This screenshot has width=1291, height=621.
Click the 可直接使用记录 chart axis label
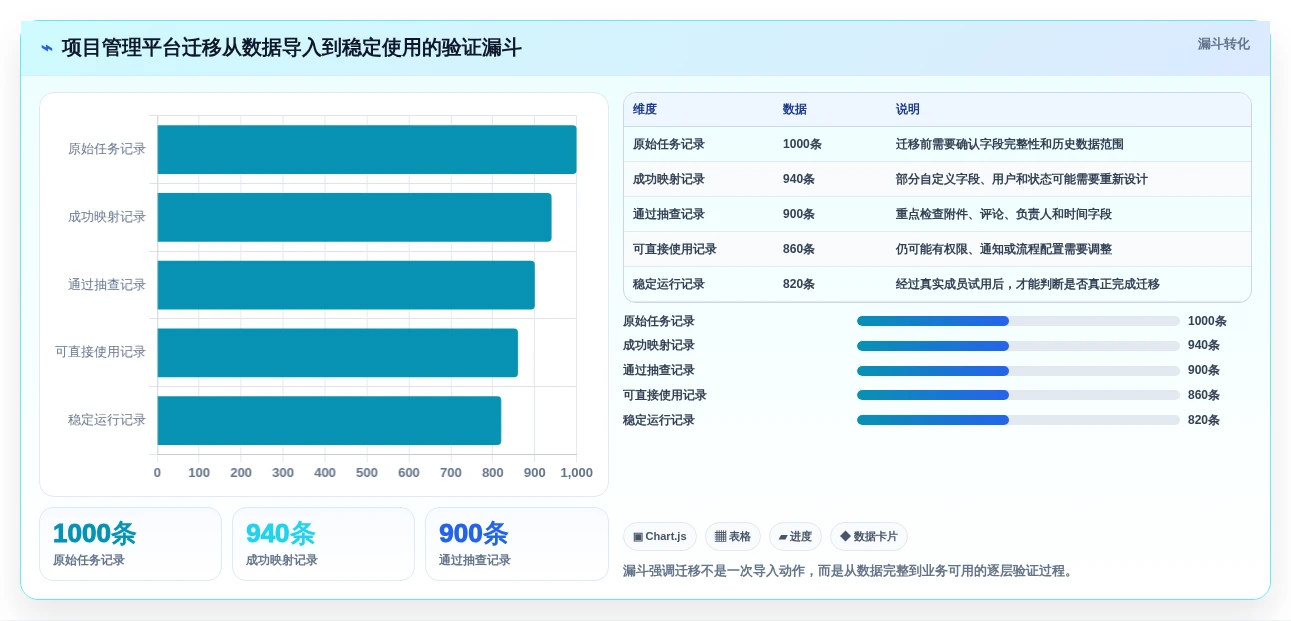pyautogui.click(x=101, y=352)
